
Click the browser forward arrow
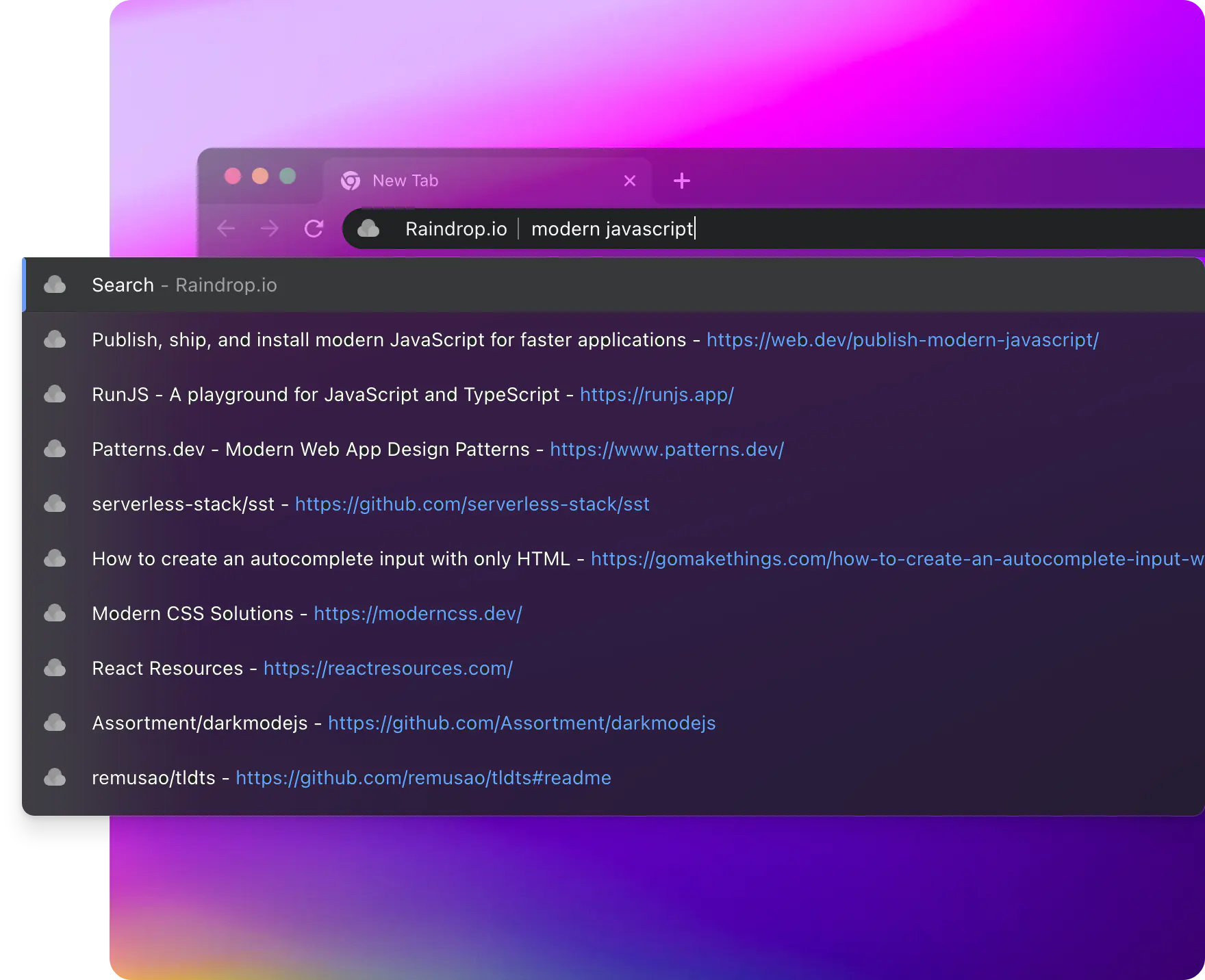[270, 229]
